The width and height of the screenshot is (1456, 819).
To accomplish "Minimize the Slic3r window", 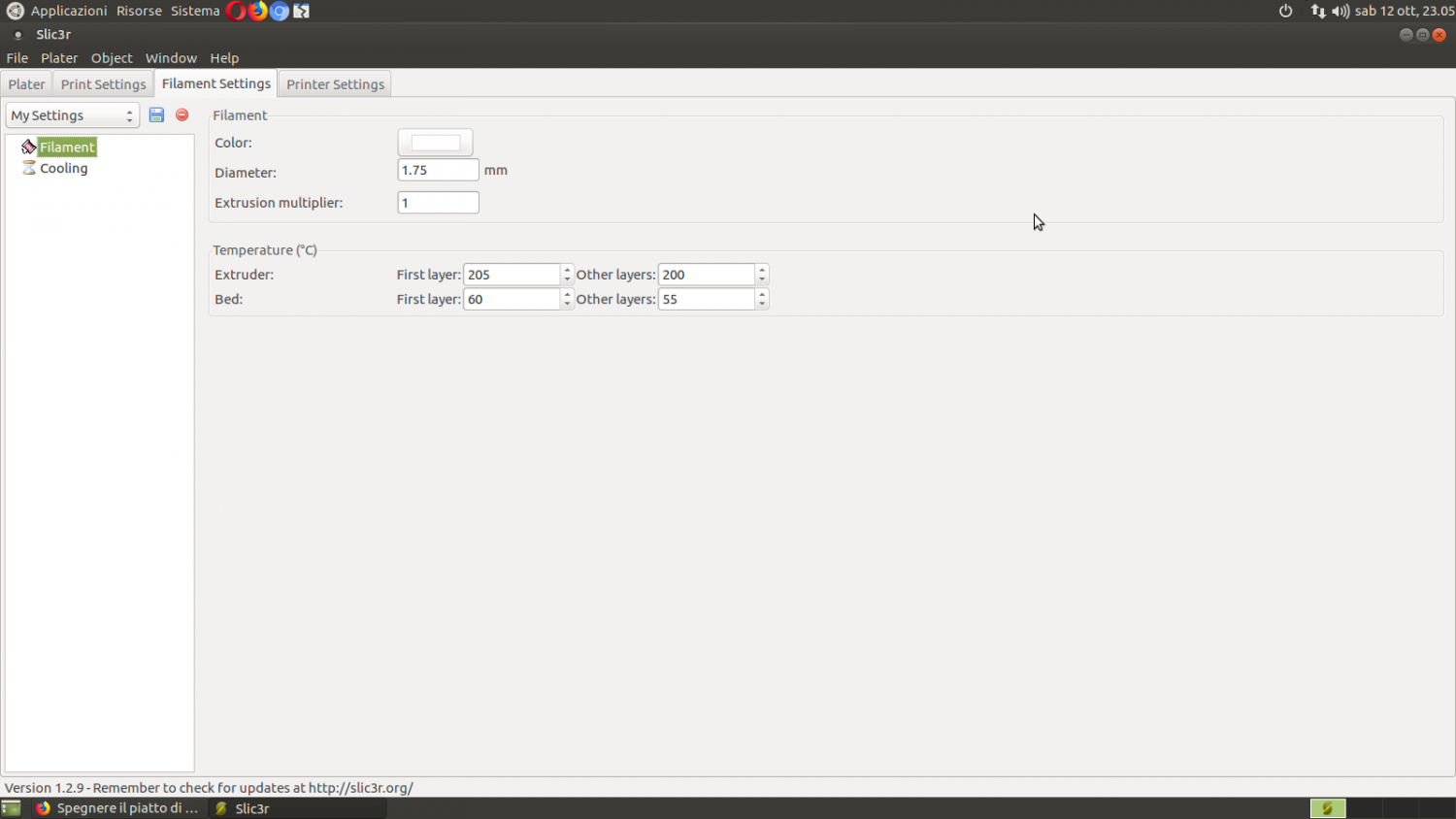I will pos(1406,34).
